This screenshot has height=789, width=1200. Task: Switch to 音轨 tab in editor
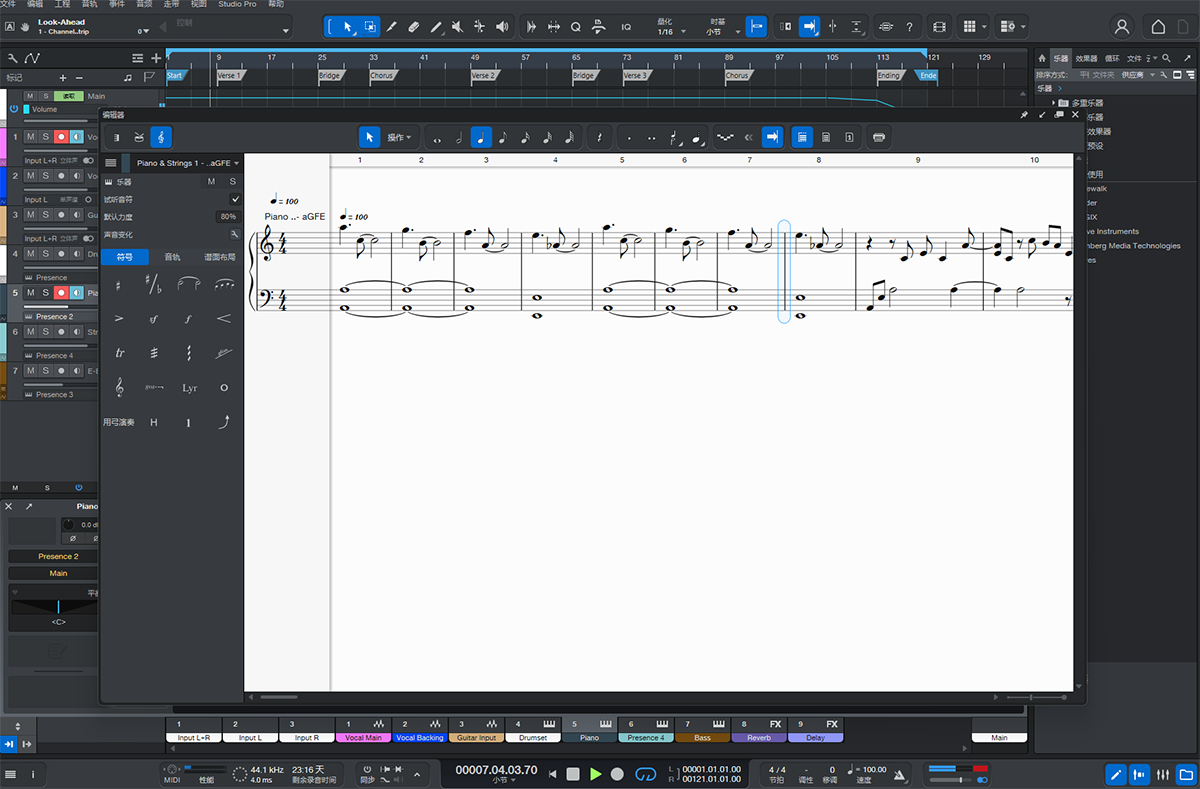(x=173, y=257)
